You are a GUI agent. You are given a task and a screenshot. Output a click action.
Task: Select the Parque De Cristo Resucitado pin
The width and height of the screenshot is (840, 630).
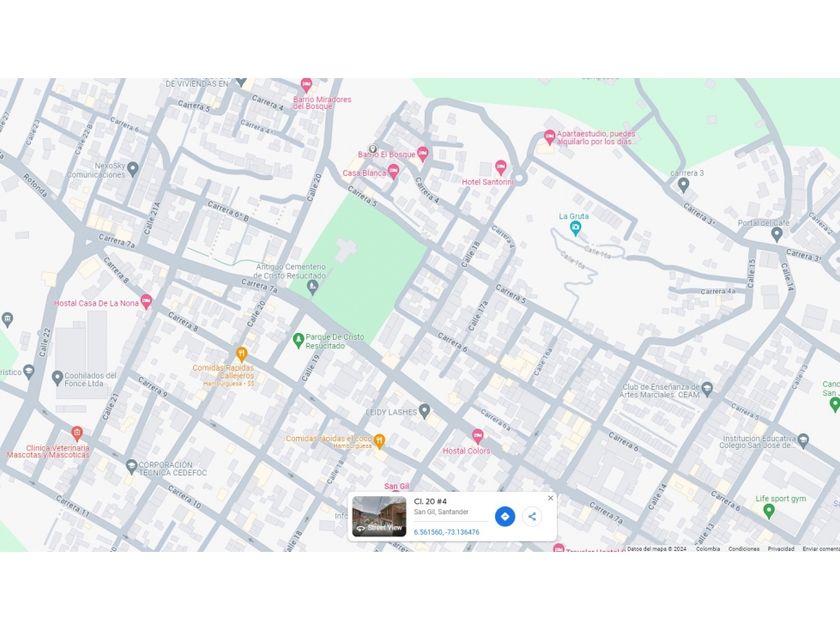(298, 340)
